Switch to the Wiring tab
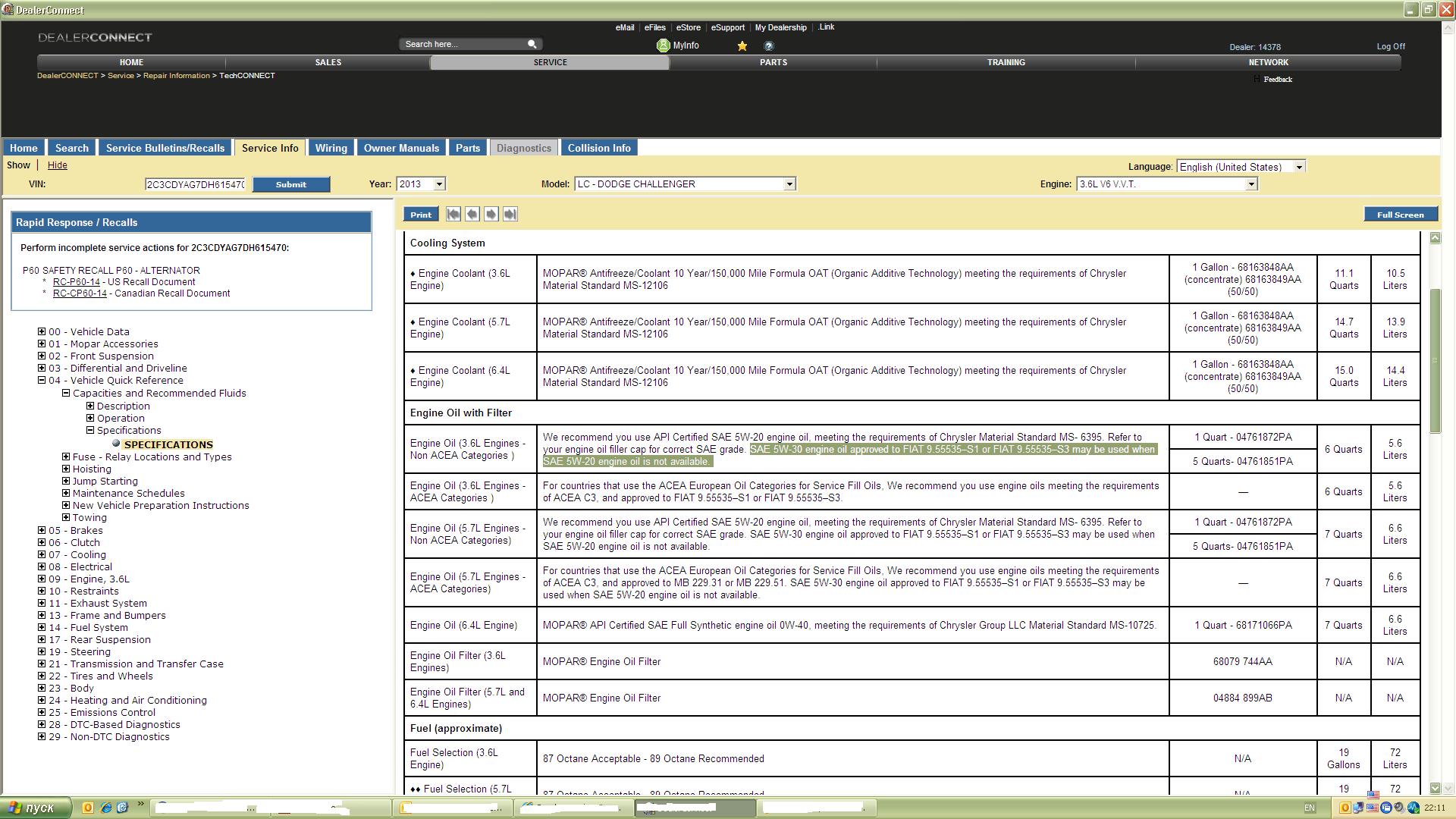This screenshot has height=819, width=1456. coord(331,148)
